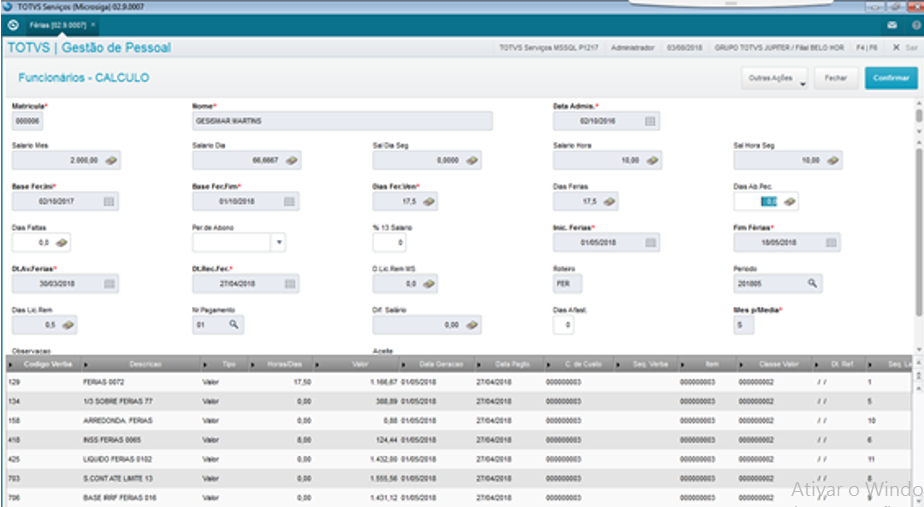This screenshot has height=507, width=924.
Task: Click value 1.432,00 in LIQUIDO FERIAS row
Action: pos(384,459)
